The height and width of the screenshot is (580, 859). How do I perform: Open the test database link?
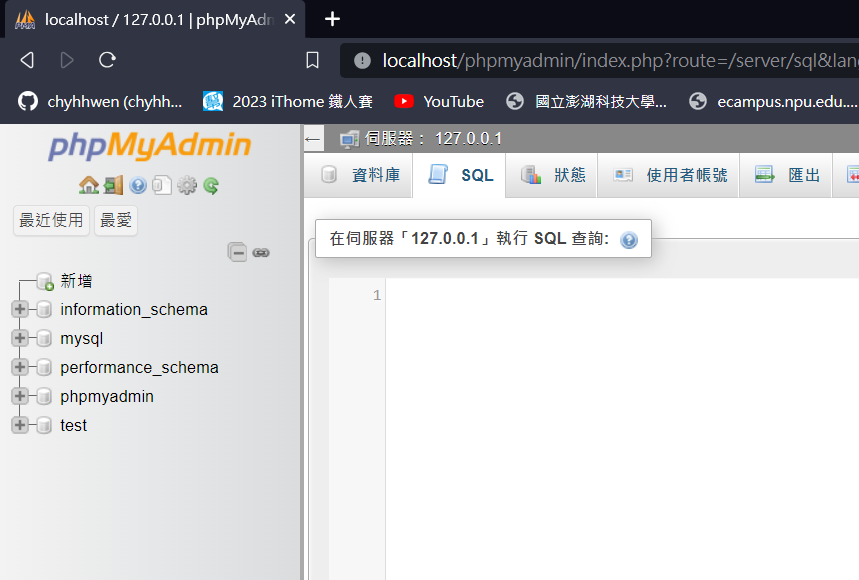(73, 426)
